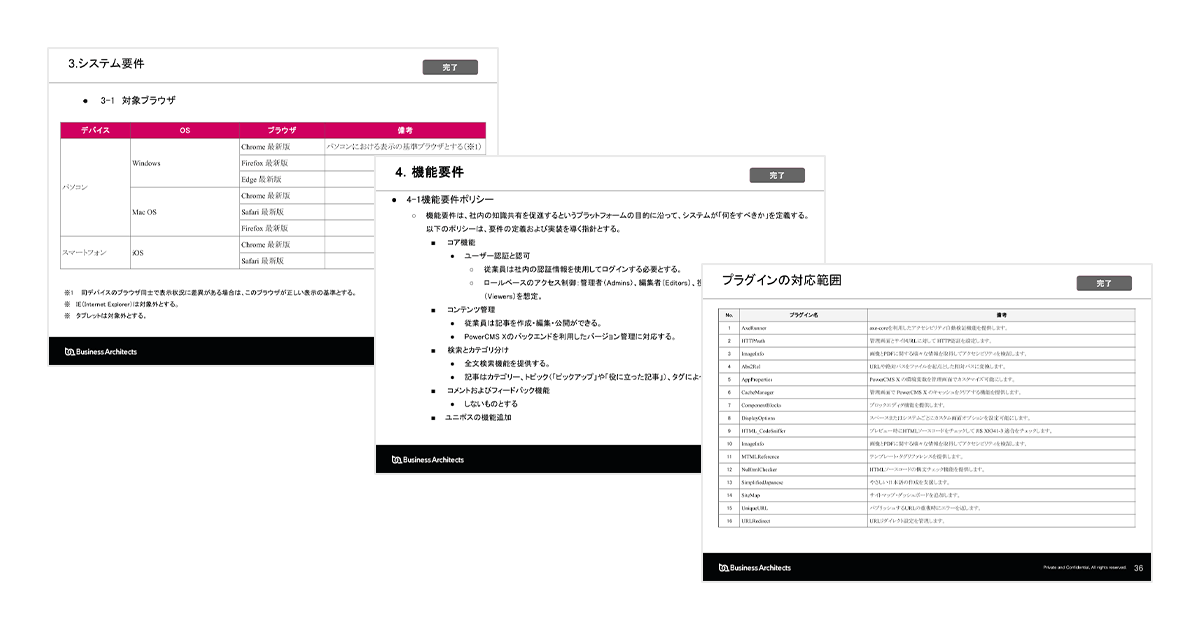Click 完了 on the プラグインの対応範囲 page
The image size is (1200, 630).
1104,283
